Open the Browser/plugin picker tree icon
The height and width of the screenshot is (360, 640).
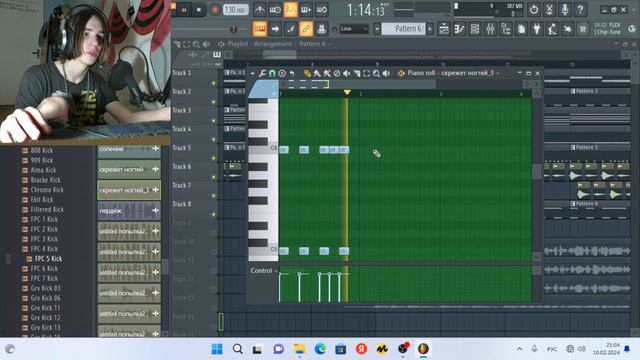506,29
